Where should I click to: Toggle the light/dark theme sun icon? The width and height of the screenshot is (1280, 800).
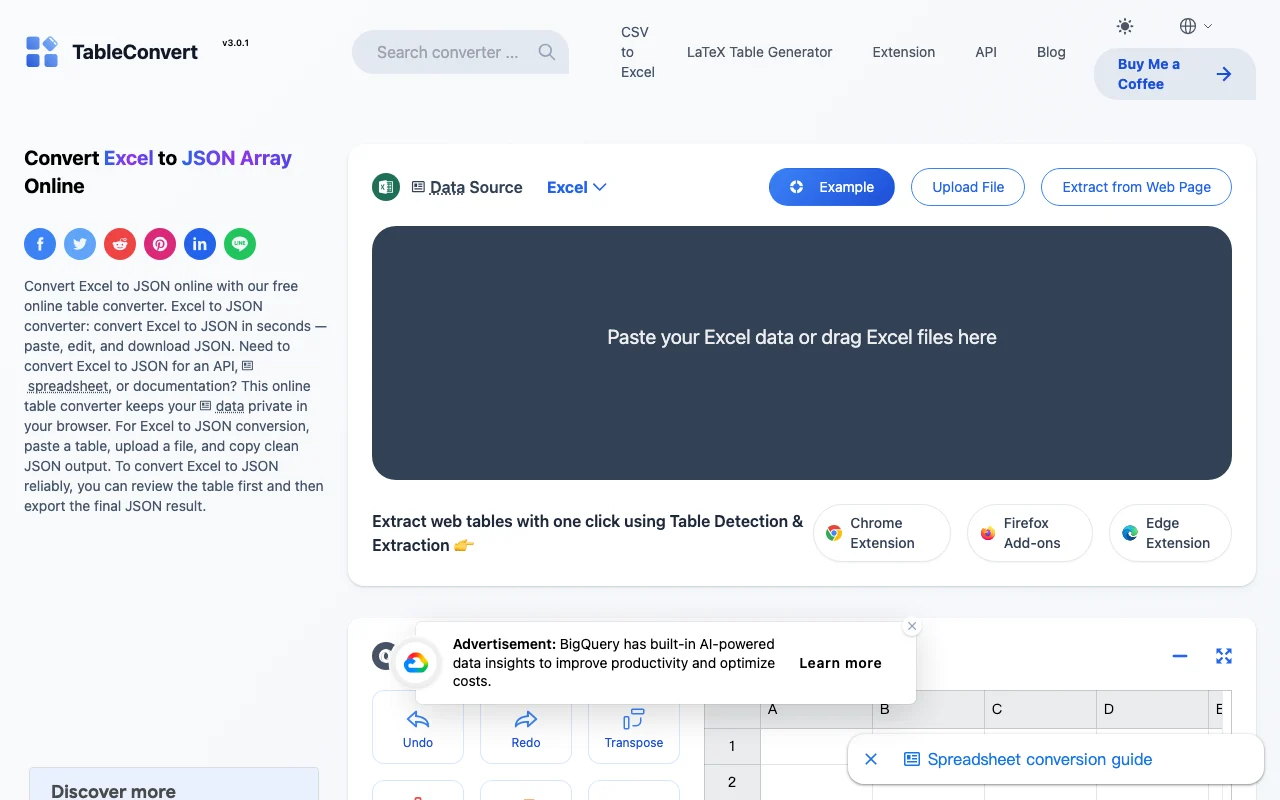tap(1125, 26)
